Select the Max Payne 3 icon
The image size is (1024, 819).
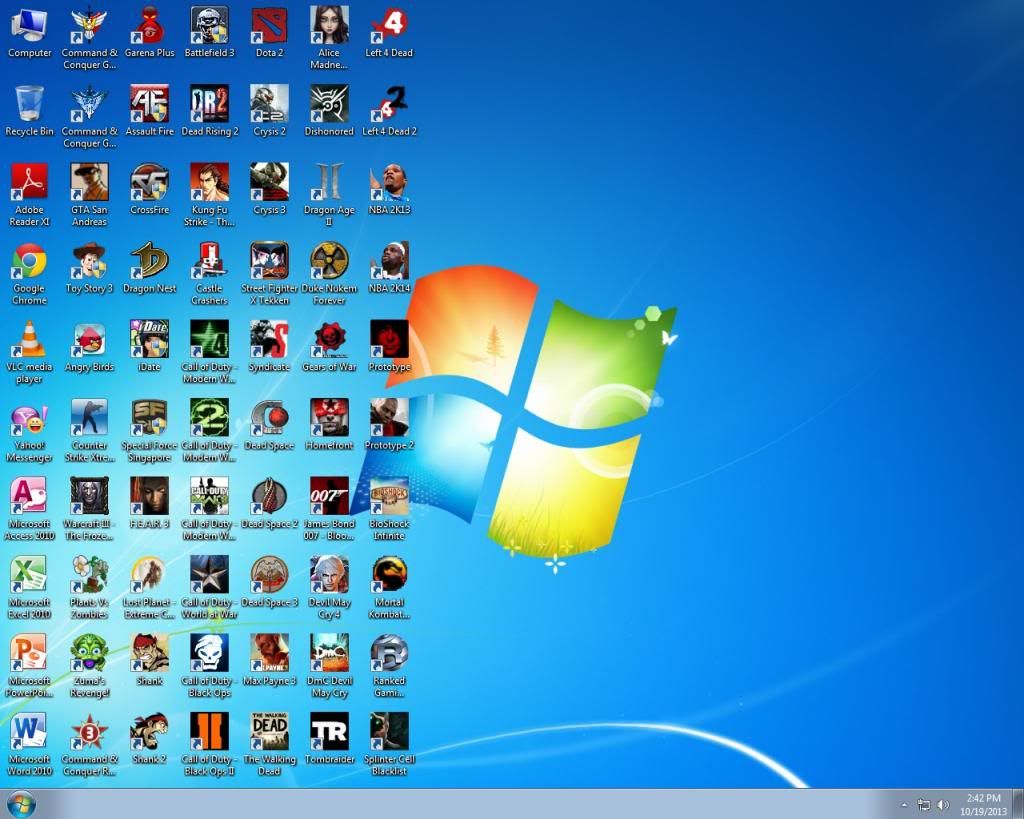[x=270, y=660]
